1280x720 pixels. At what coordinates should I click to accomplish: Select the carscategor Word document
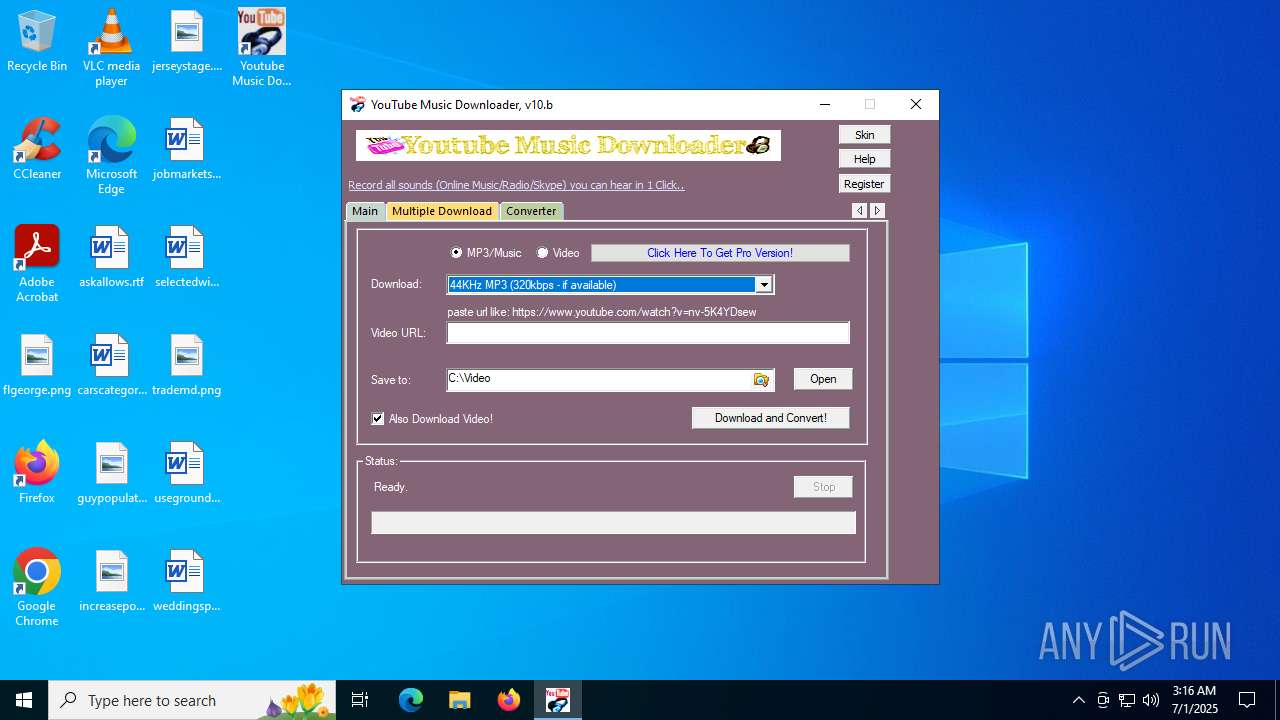[111, 364]
